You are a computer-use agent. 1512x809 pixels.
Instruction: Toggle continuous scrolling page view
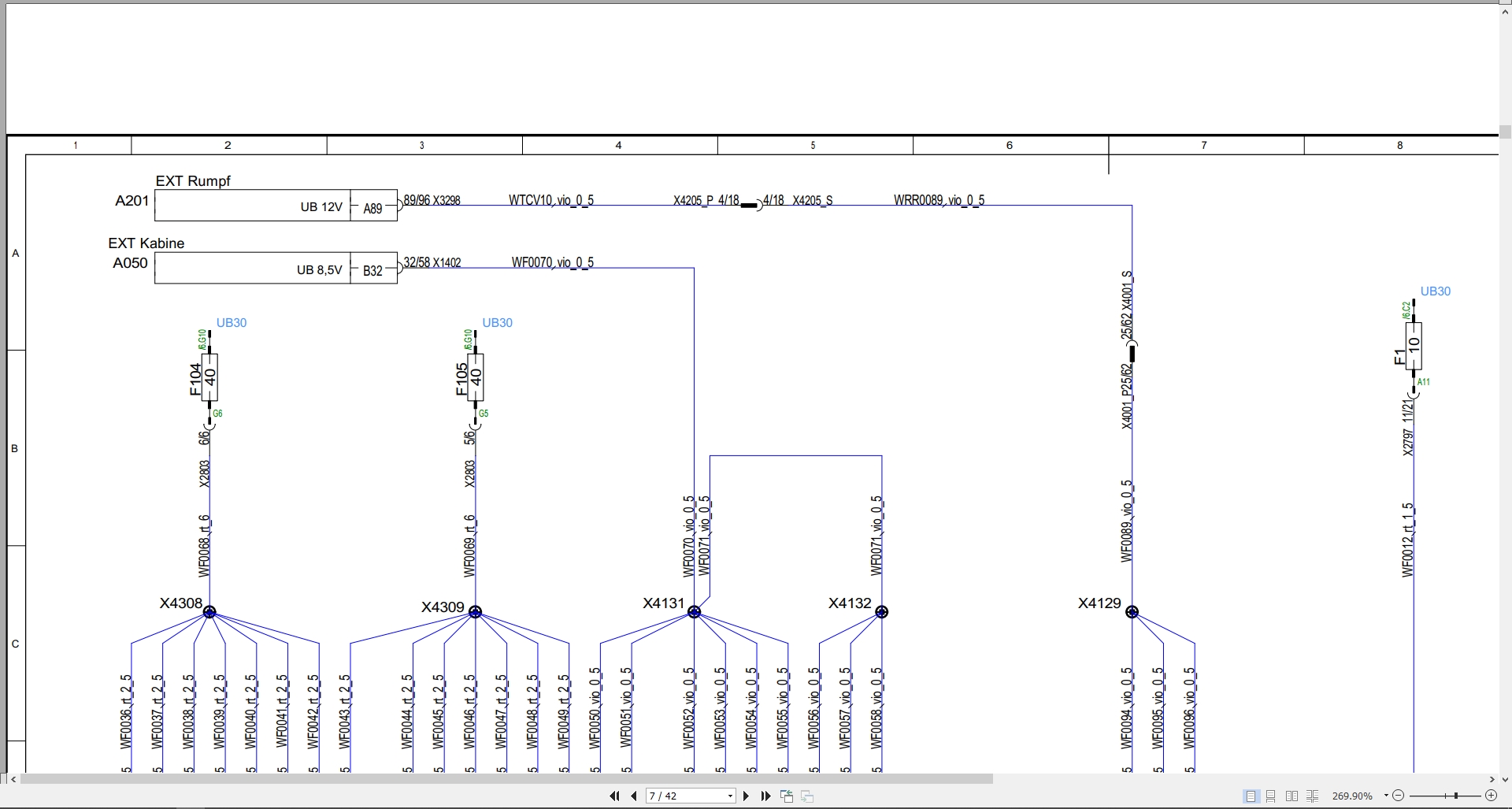[1271, 796]
